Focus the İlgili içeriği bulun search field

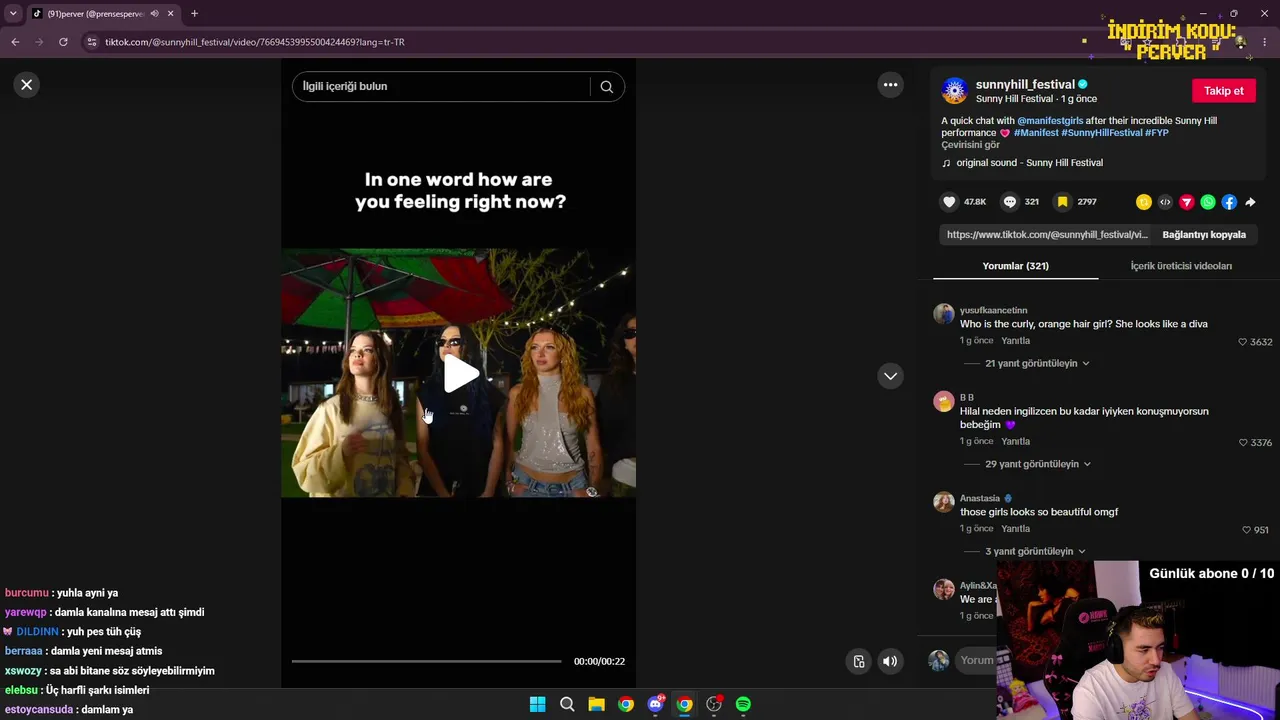point(441,86)
